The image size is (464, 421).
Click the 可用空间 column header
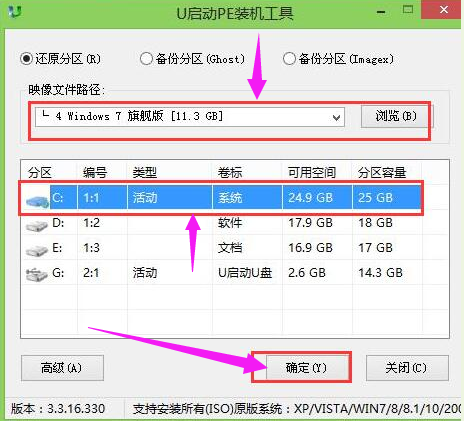(312, 173)
